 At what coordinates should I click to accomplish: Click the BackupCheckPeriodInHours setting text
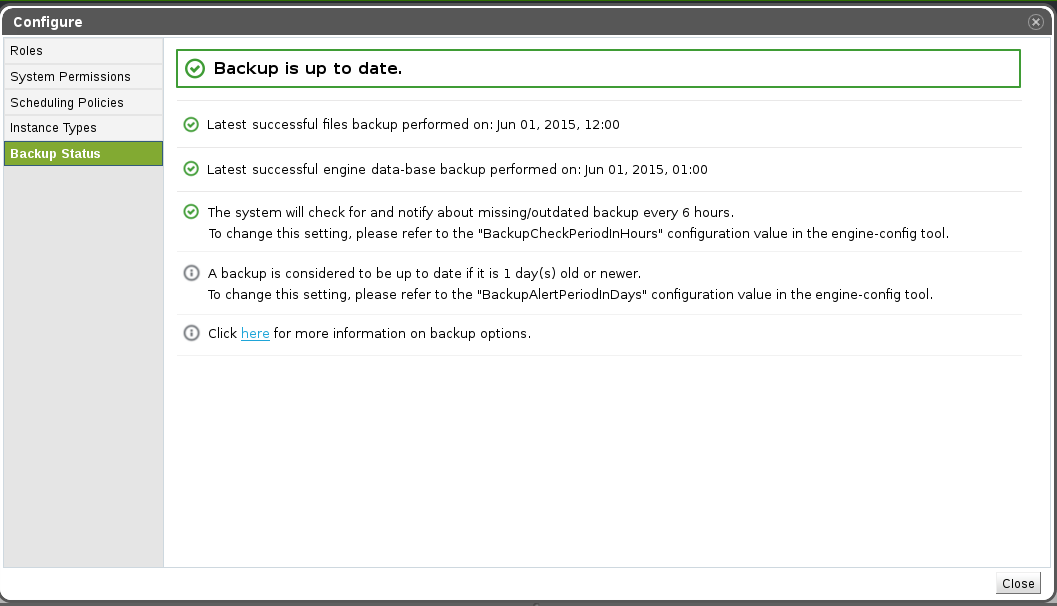(572, 234)
